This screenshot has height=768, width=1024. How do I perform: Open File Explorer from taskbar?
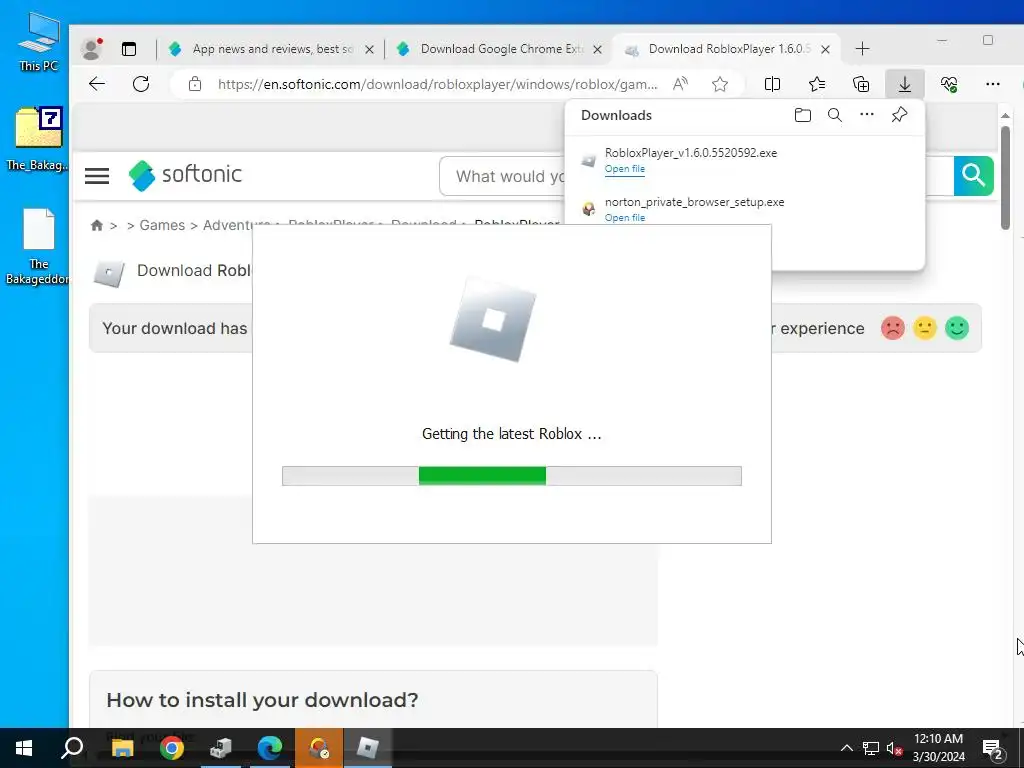pos(123,748)
